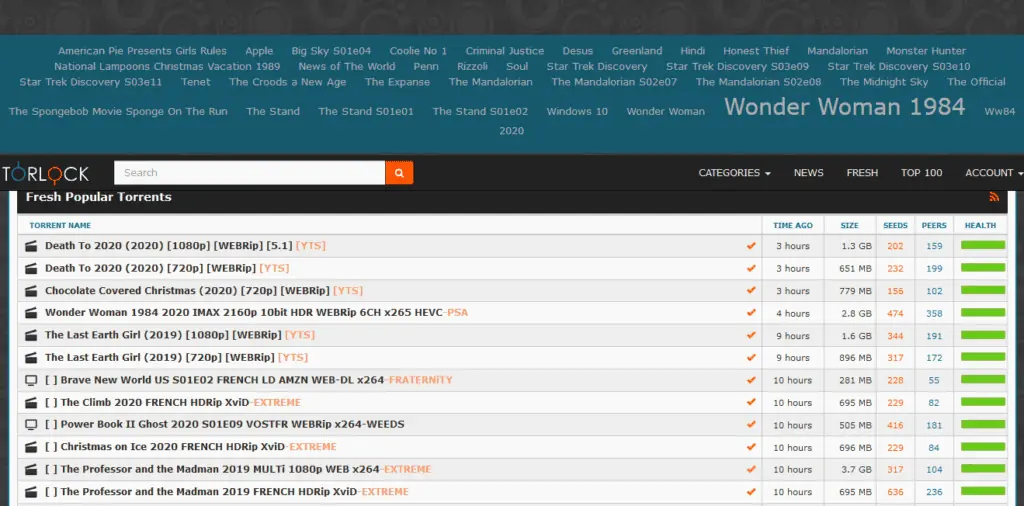Open the large Wonder Woman 1984 tag
This screenshot has width=1024, height=506.
844,107
